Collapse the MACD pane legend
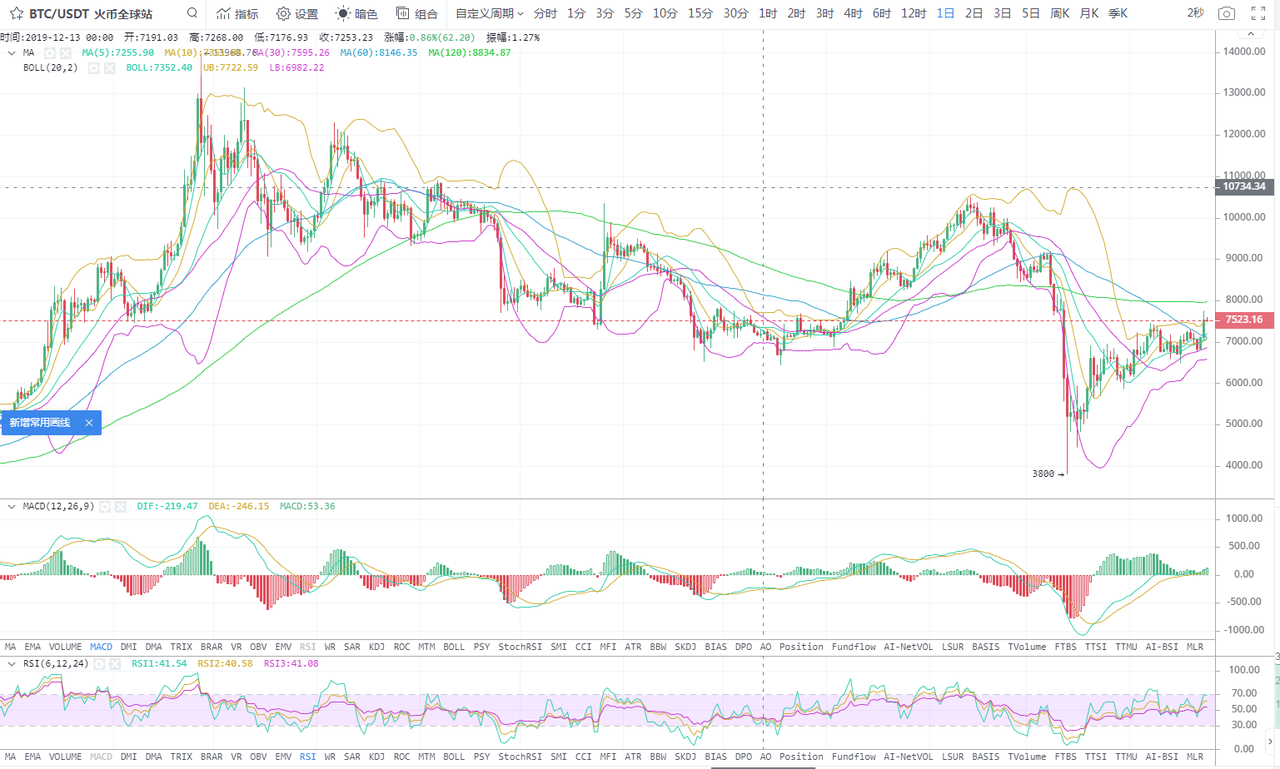 (11, 507)
